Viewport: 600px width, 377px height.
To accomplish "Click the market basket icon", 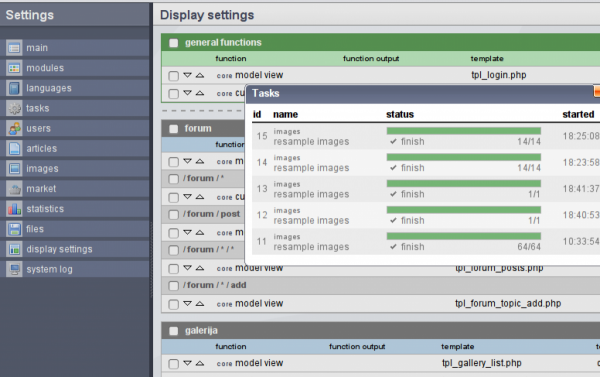I will coord(14,189).
